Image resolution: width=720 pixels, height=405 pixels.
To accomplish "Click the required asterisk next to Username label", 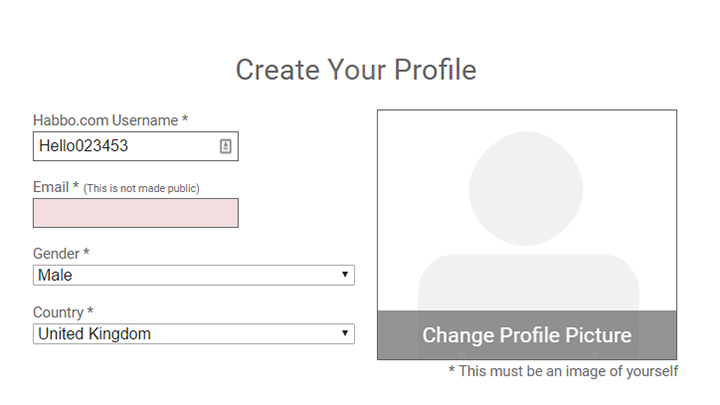I will [185, 120].
